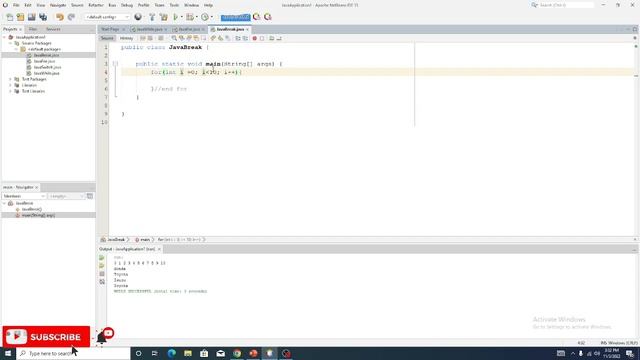This screenshot has height=360, width=640.
Task: Open the Window menu
Action: [191, 5]
